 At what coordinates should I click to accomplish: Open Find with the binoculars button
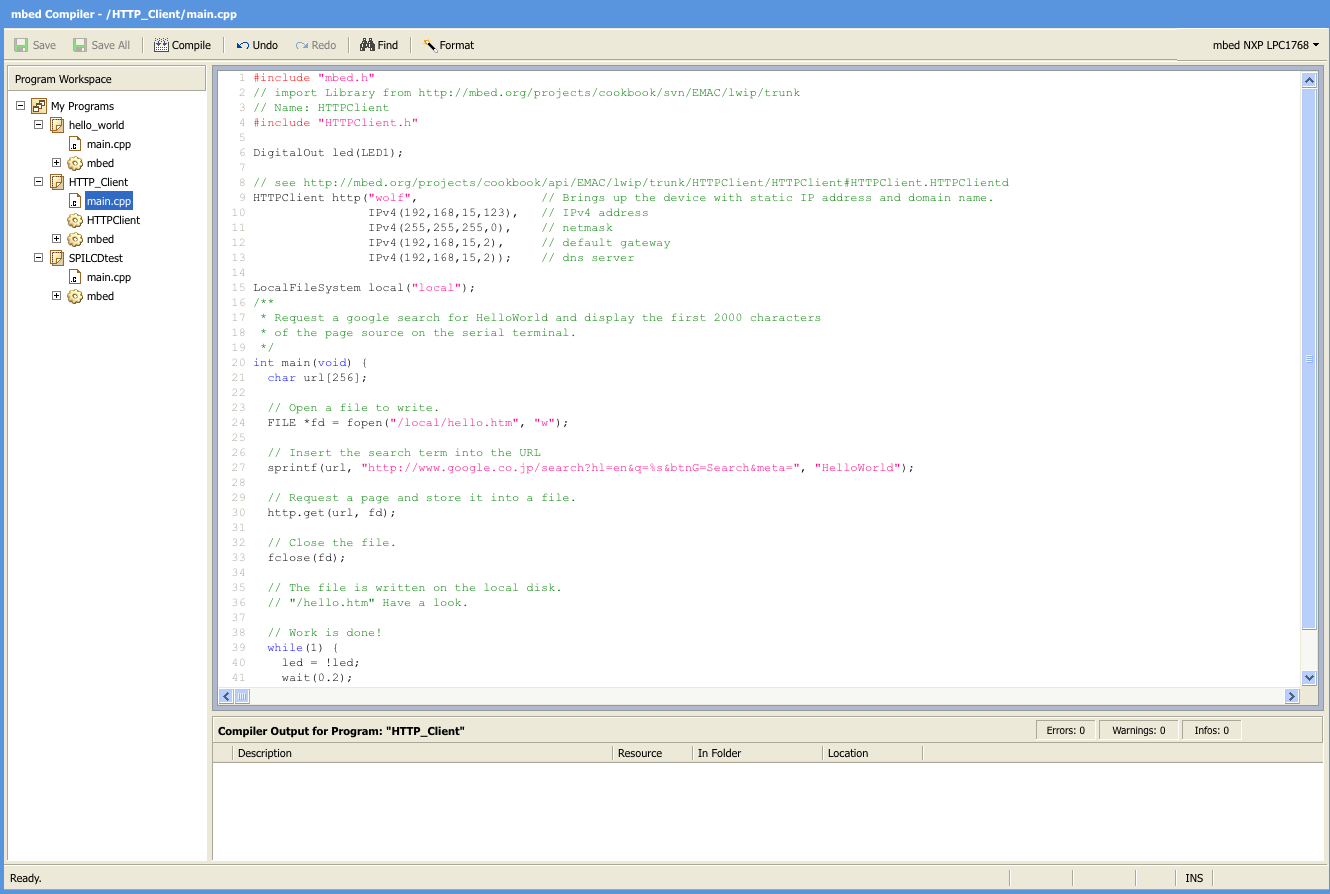(x=379, y=45)
